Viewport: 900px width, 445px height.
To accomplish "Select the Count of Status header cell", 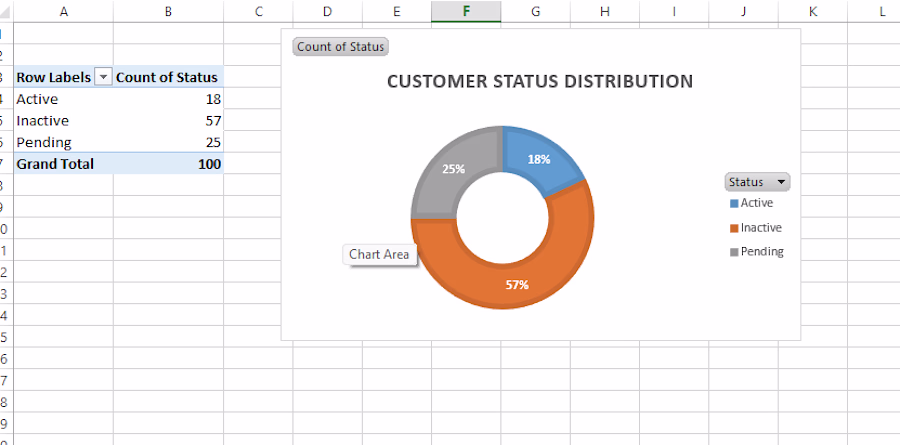I will pos(168,78).
